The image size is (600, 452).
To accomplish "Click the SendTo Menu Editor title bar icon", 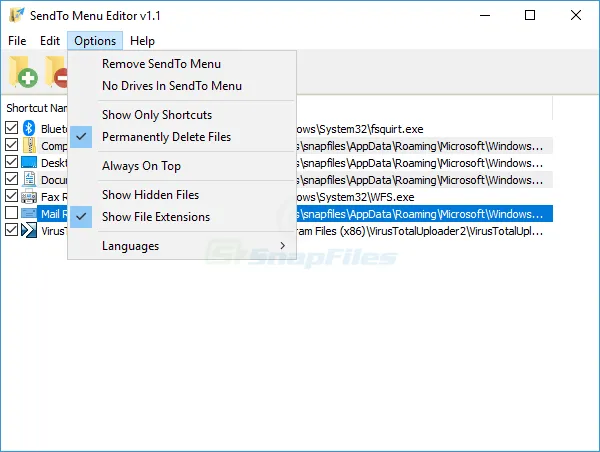I will [x=17, y=15].
